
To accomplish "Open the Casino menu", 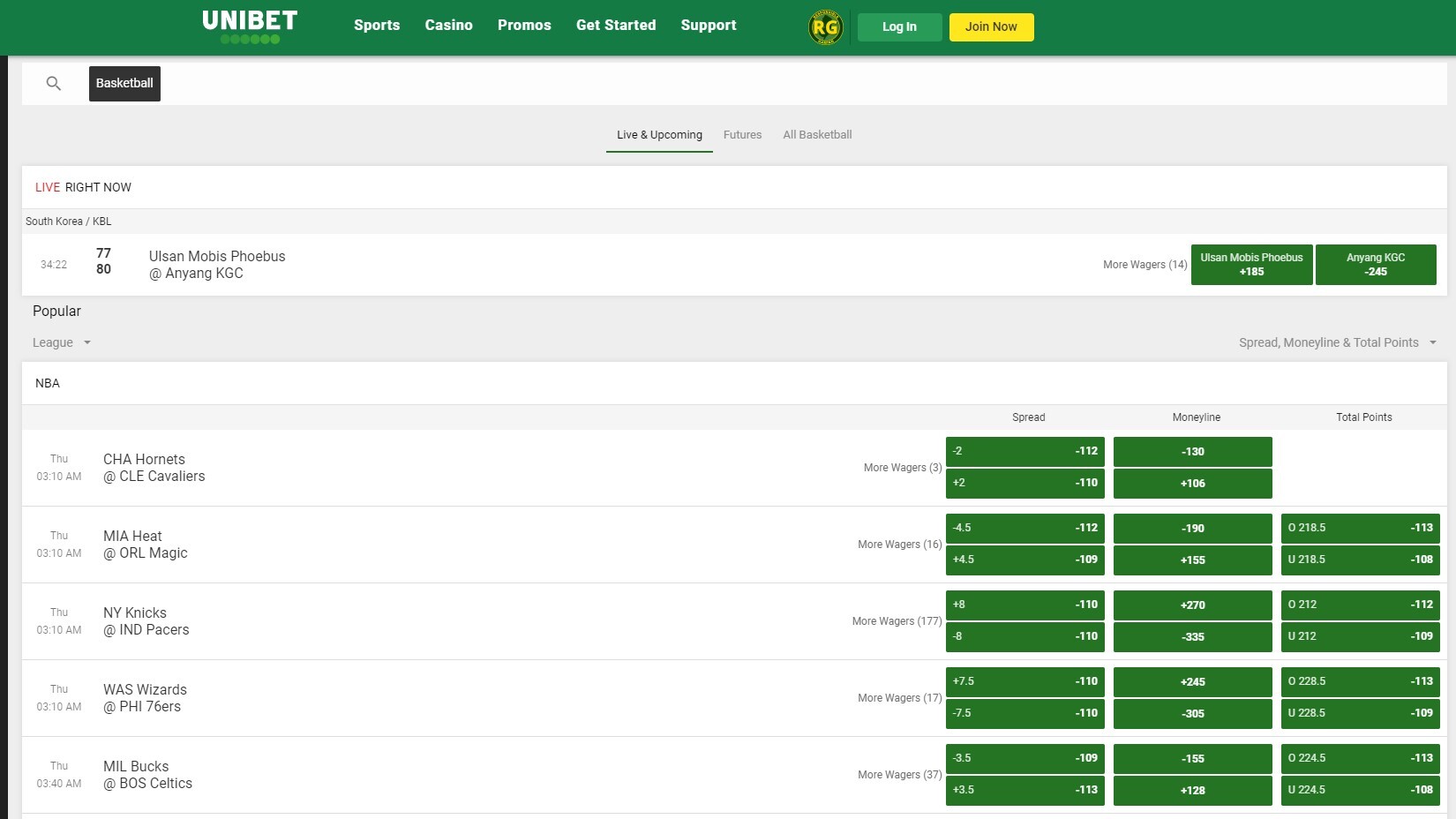I will (448, 25).
